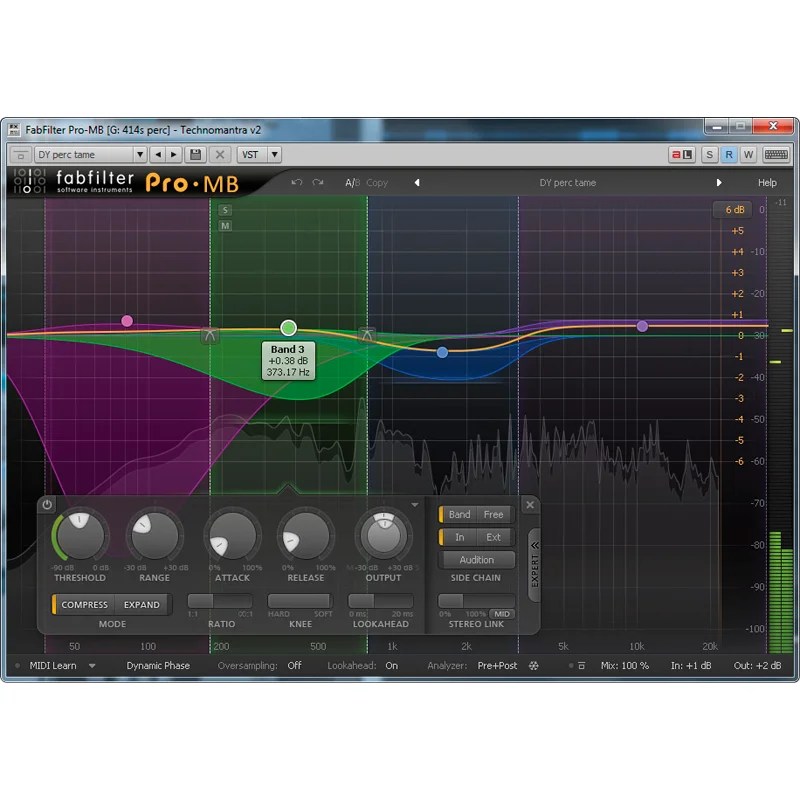Load the next FabFilter preset with right triangle

pyautogui.click(x=719, y=183)
